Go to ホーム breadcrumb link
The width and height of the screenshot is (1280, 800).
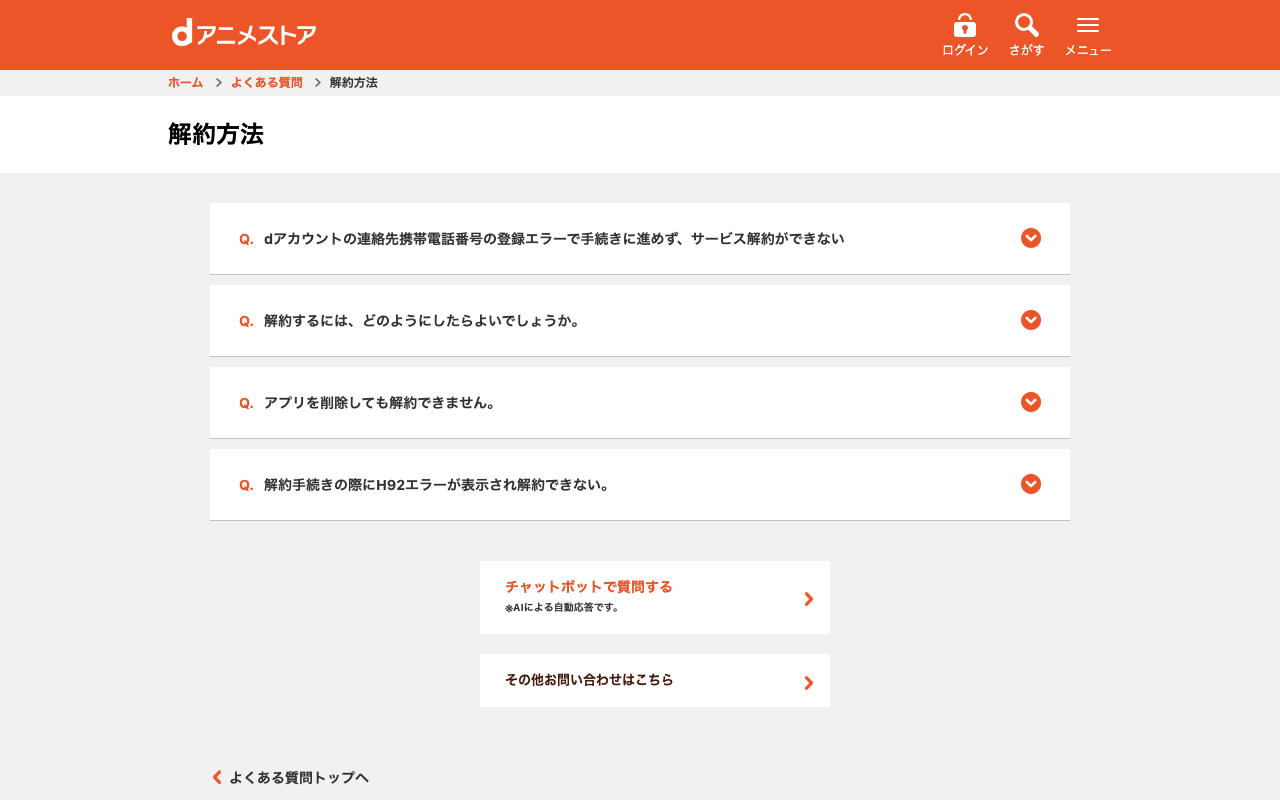(185, 83)
